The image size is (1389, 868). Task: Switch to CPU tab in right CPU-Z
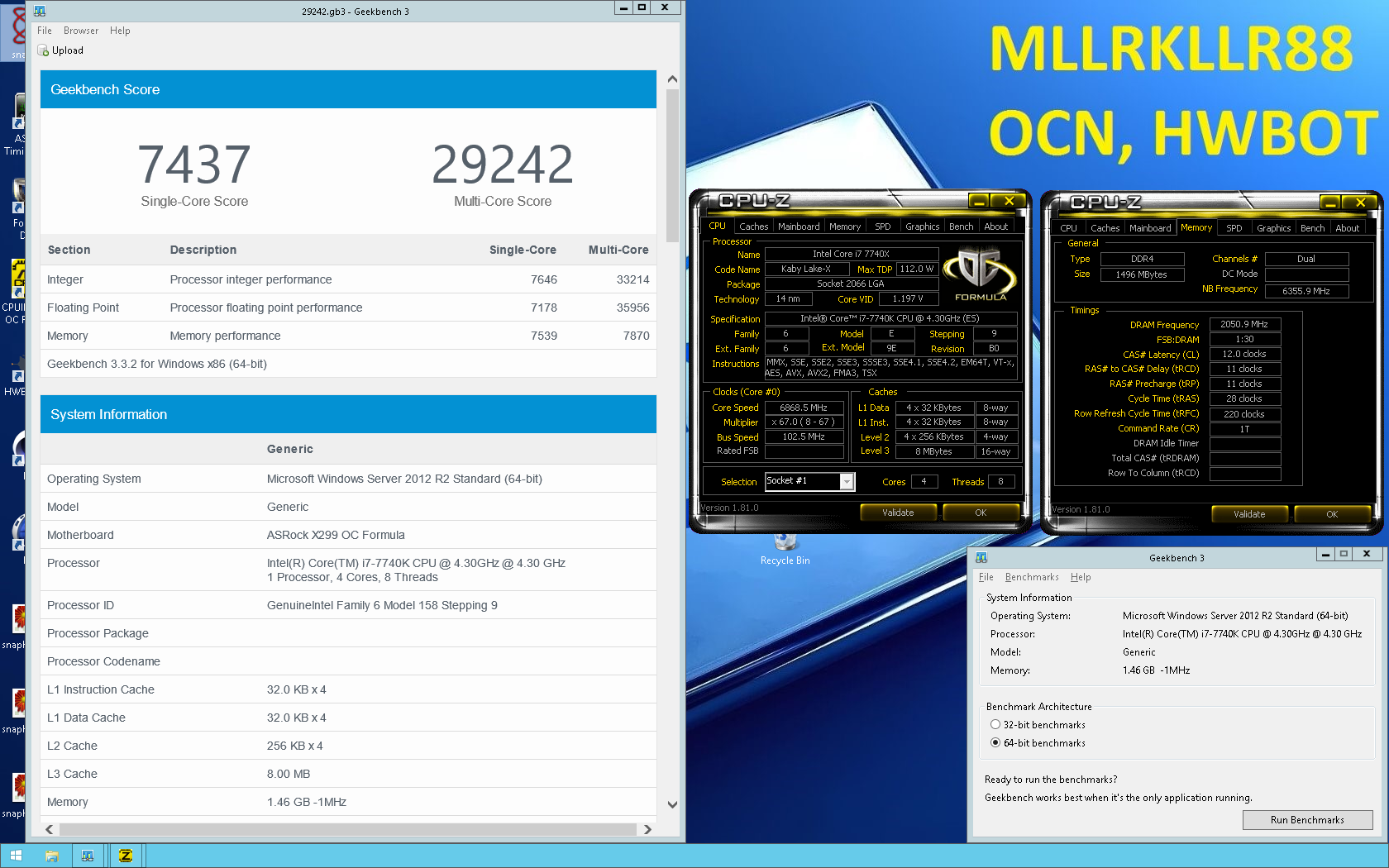1068,228
